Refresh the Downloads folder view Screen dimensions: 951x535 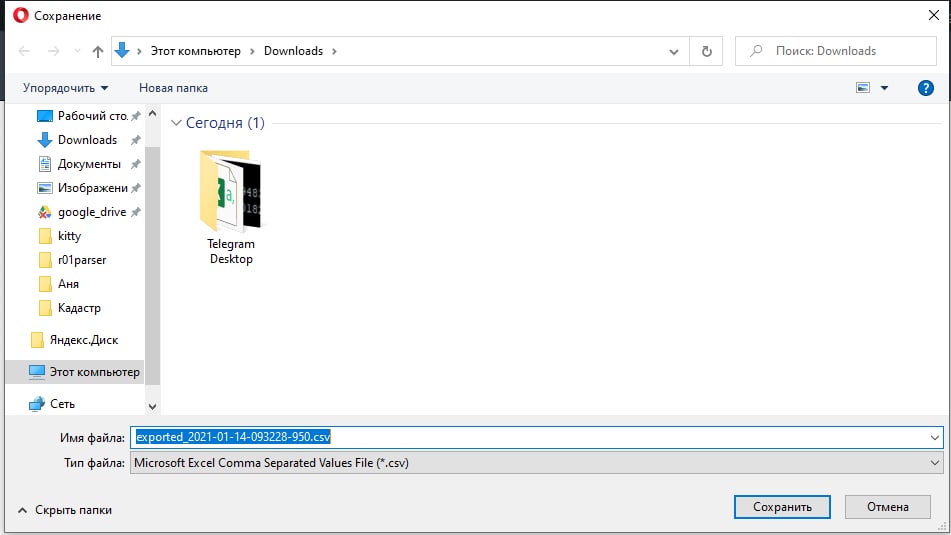click(x=707, y=52)
